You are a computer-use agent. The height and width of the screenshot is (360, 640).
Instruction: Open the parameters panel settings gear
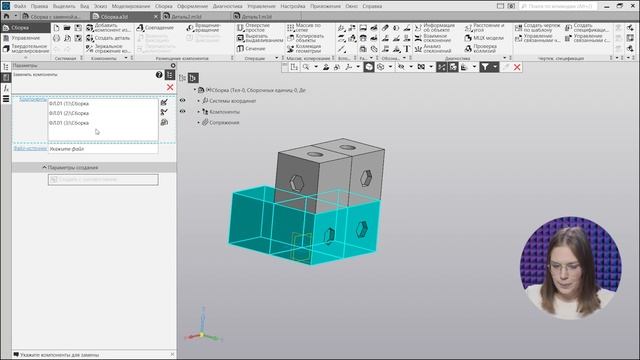pos(173,65)
